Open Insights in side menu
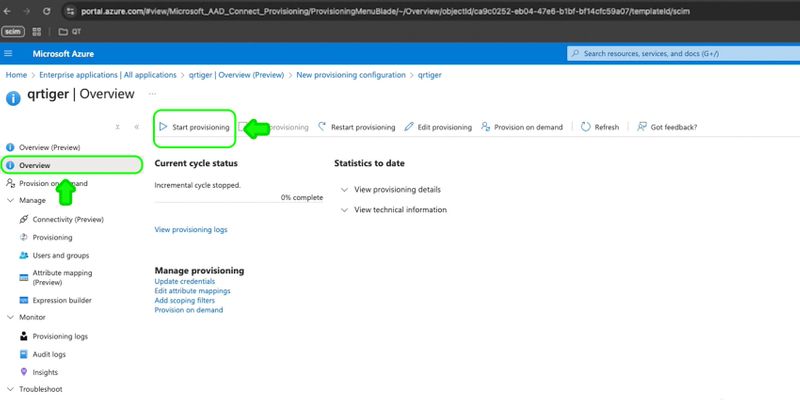Image resolution: width=800 pixels, height=400 pixels. [45, 372]
